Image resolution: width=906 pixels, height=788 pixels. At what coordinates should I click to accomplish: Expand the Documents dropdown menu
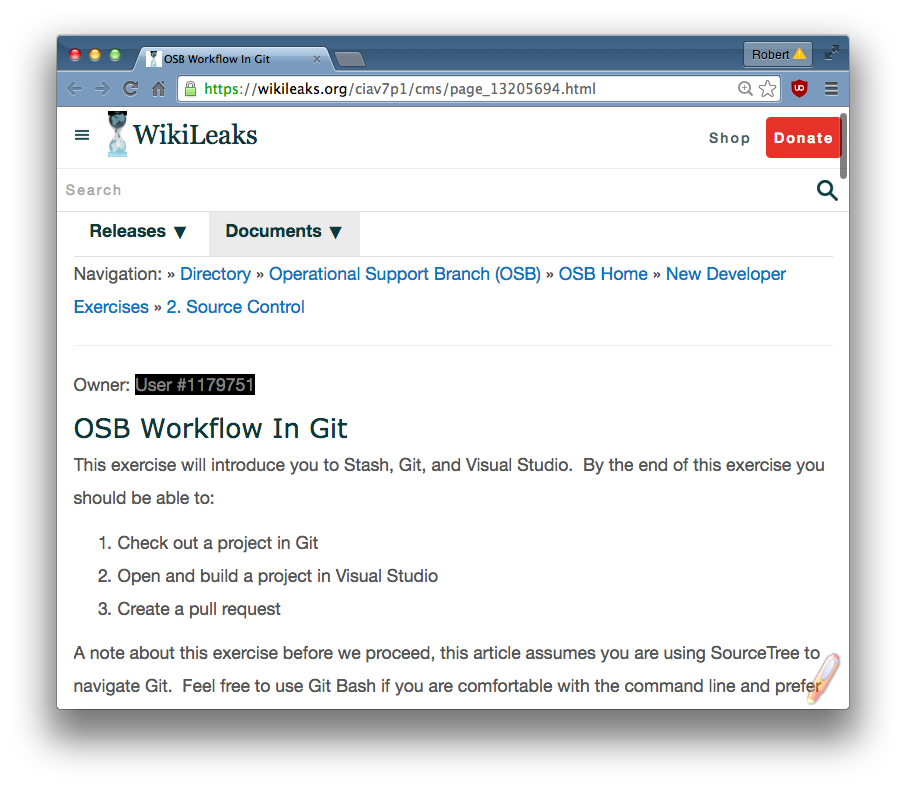284,231
